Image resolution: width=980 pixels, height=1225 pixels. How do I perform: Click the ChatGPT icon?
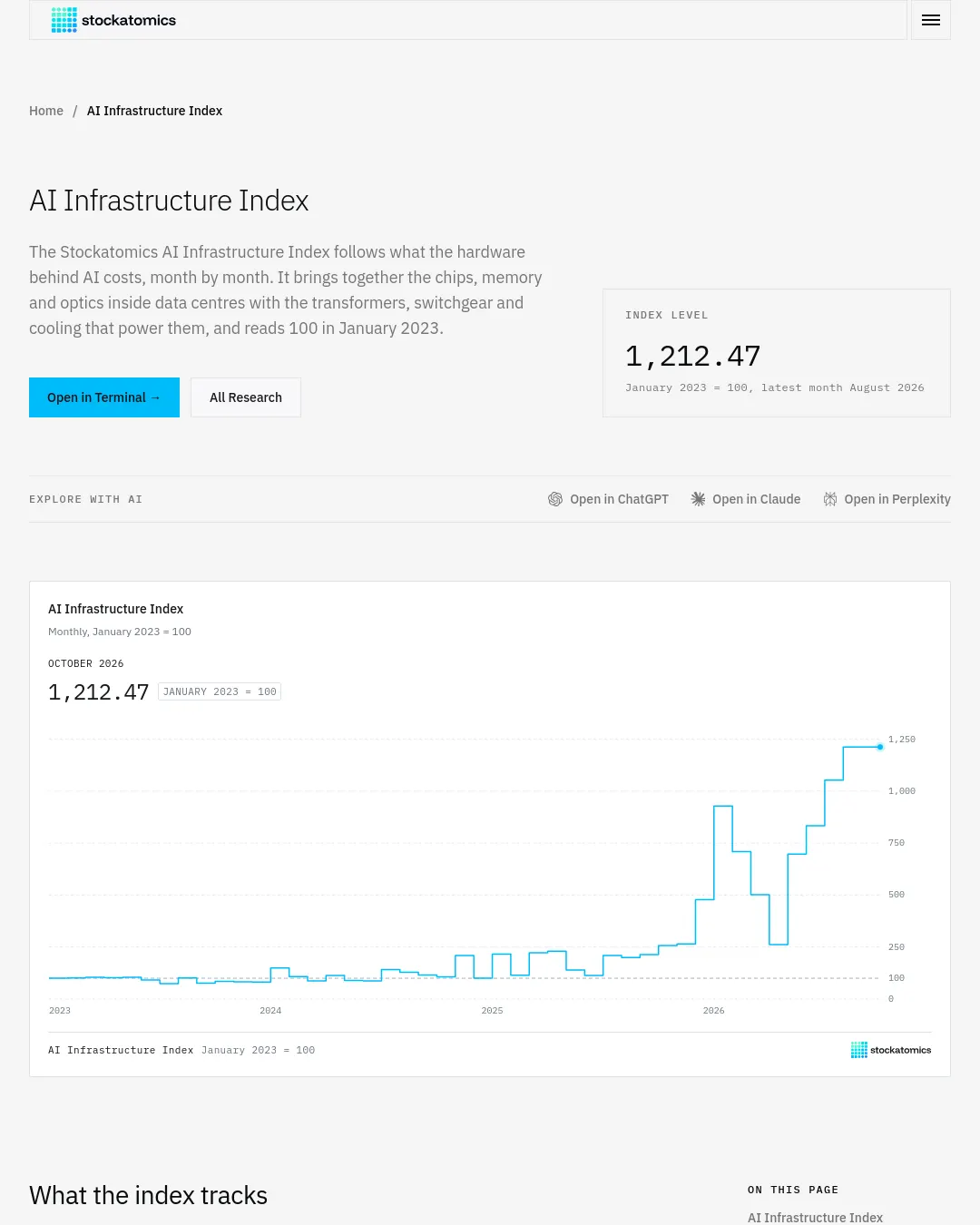coord(555,499)
